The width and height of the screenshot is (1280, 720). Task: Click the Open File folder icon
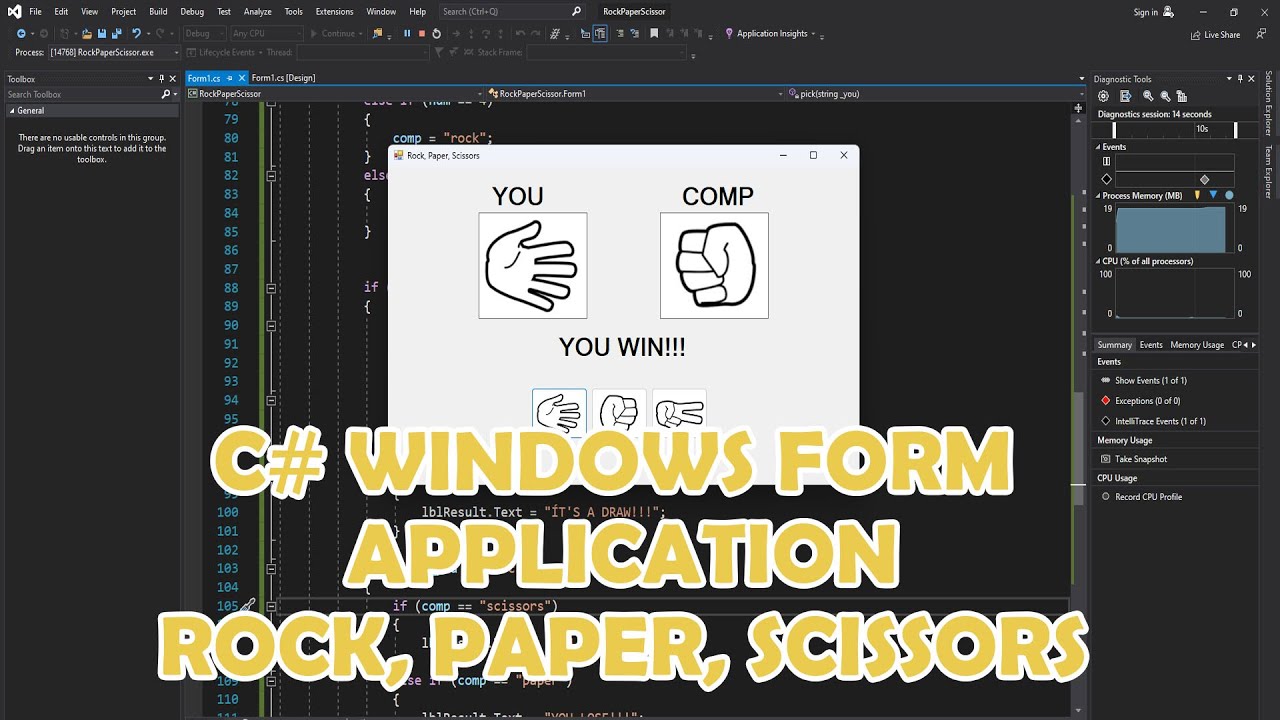pos(87,33)
